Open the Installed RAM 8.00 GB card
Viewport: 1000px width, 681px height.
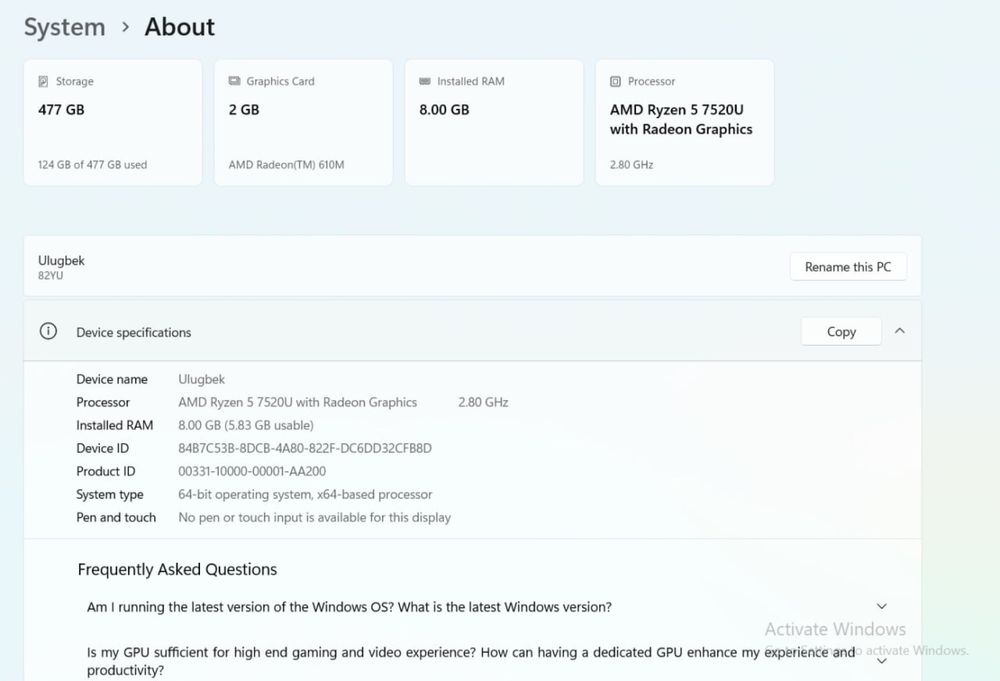pyautogui.click(x=493, y=123)
